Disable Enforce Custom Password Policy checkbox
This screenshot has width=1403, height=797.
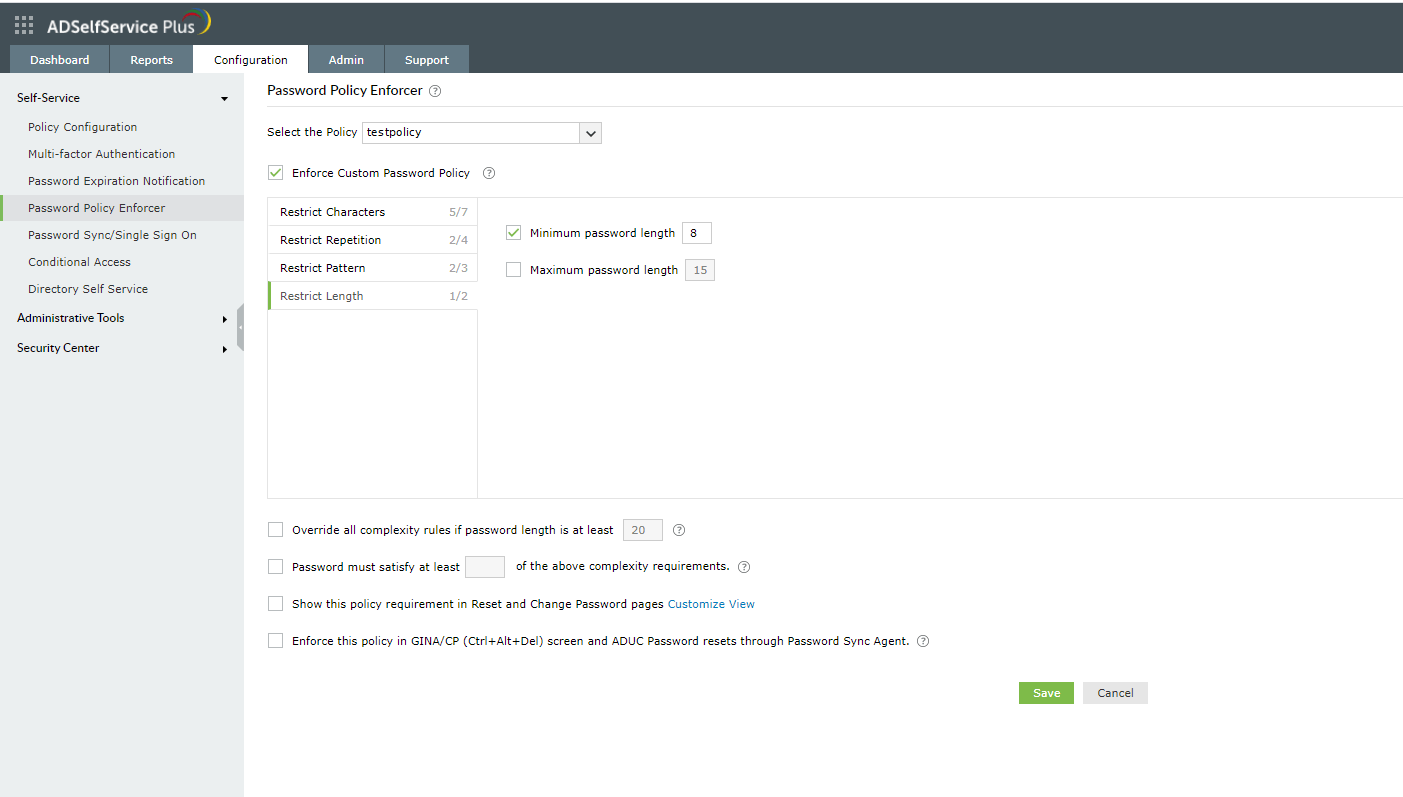(276, 173)
